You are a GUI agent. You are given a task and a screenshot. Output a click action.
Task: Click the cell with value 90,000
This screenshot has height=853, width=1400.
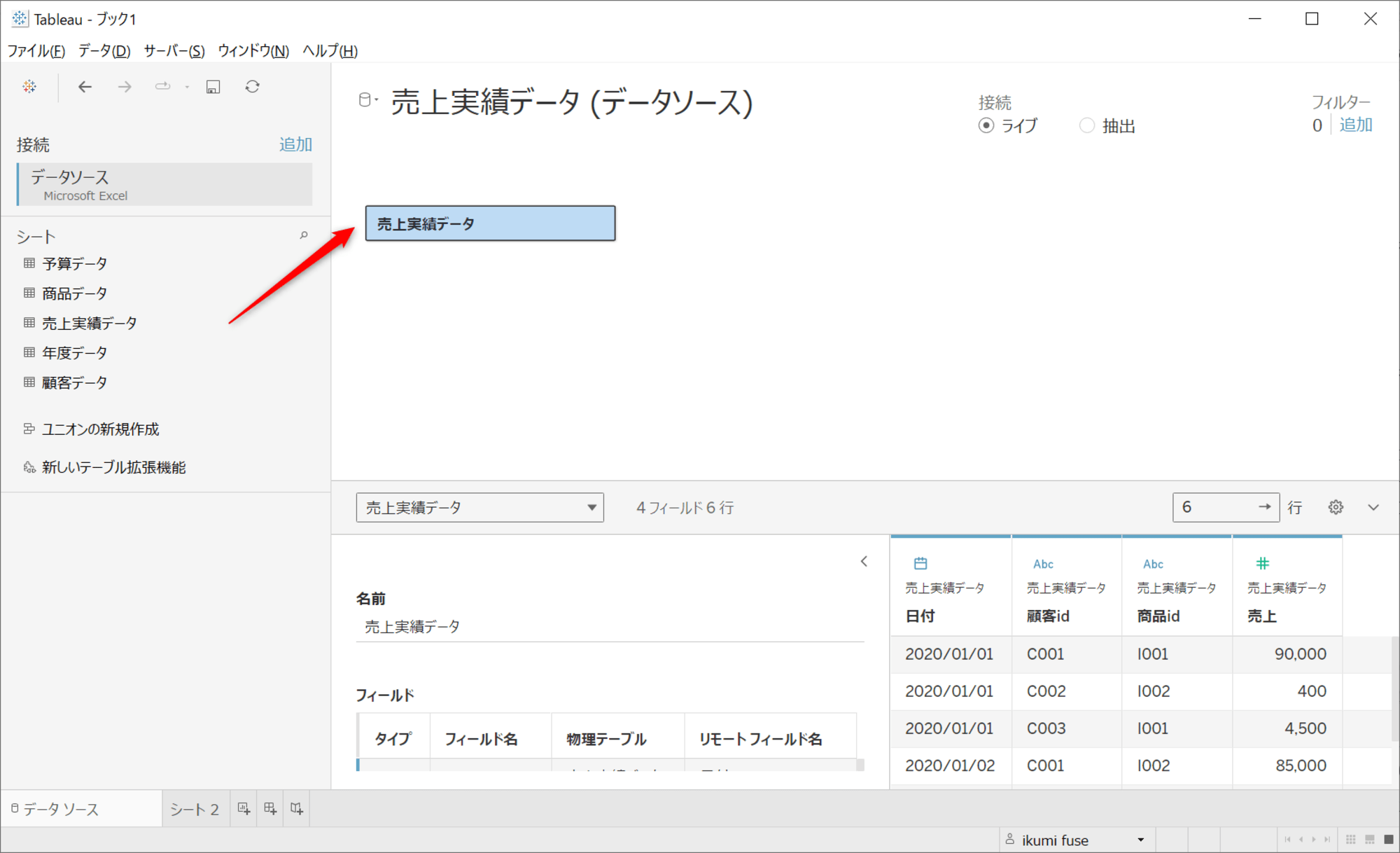pos(1287,654)
